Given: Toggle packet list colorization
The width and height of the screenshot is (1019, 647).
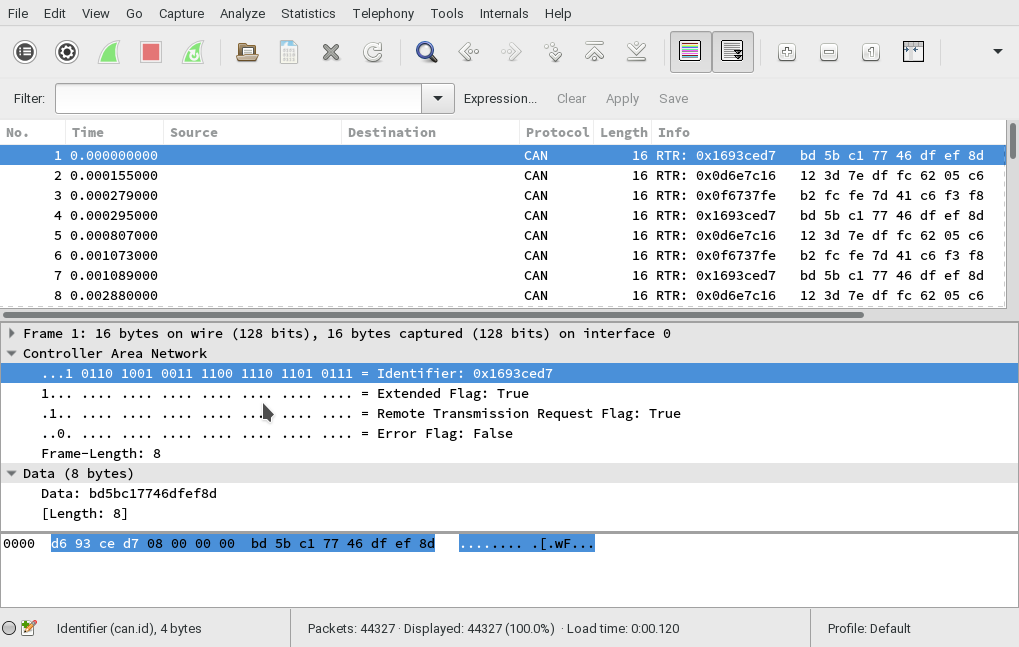Looking at the screenshot, I should (x=690, y=52).
